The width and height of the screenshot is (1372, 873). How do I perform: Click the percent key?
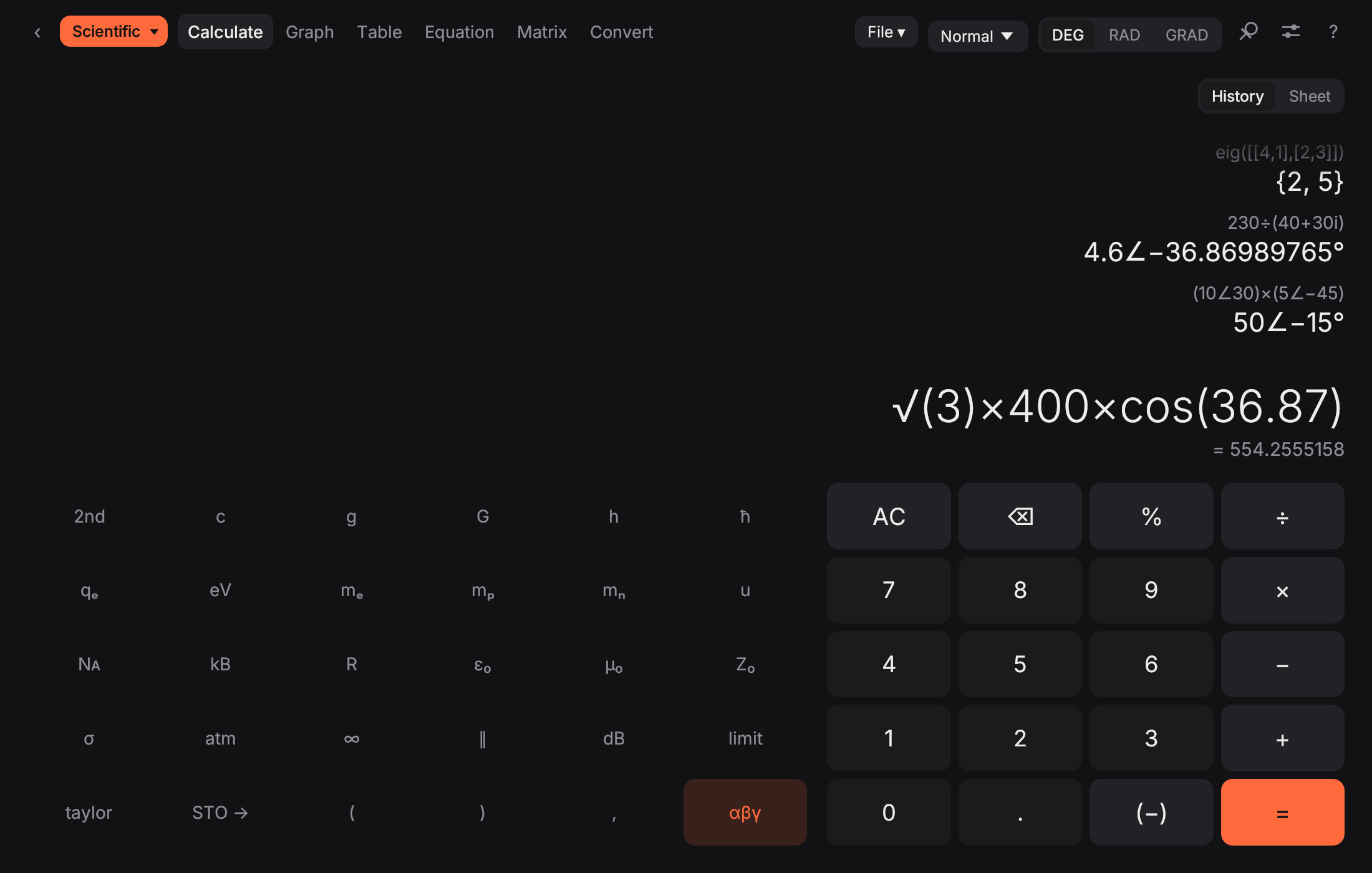(x=1151, y=516)
